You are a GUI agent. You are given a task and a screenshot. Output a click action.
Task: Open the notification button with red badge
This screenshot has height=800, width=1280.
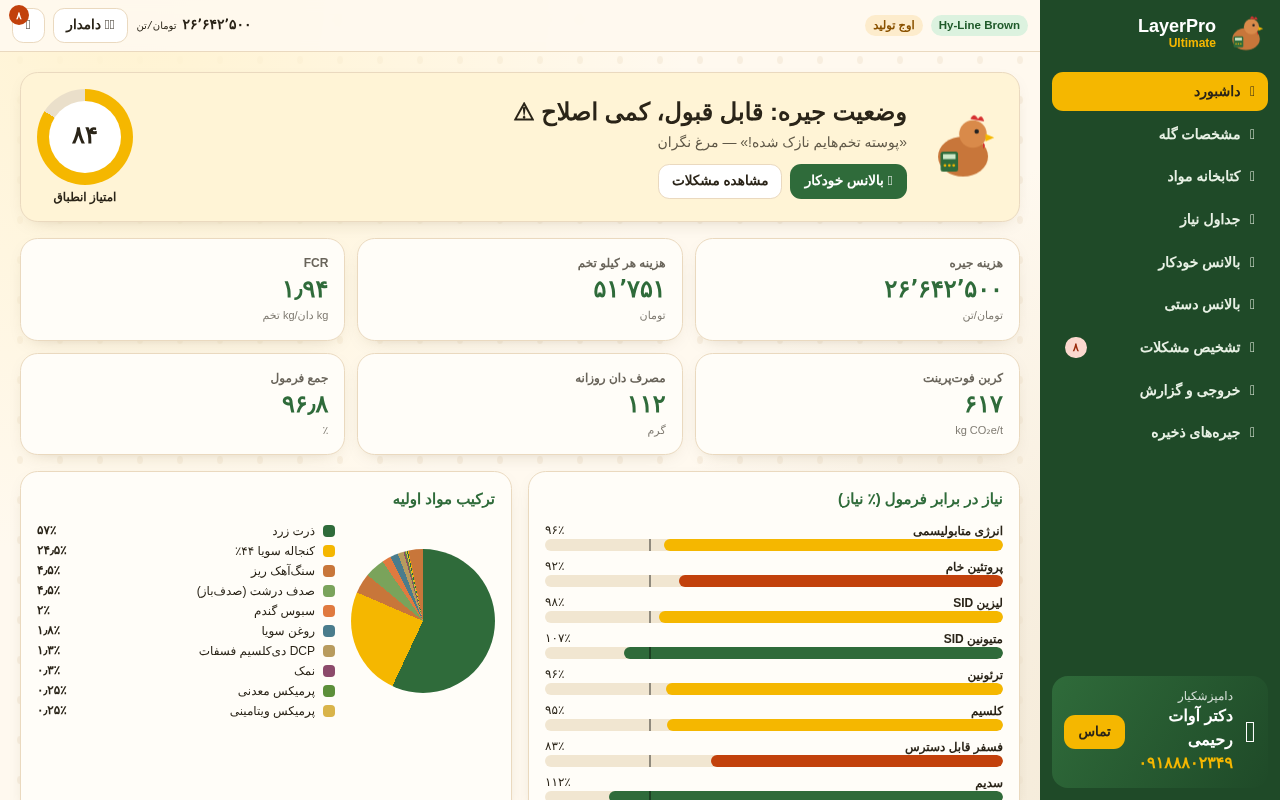[x=28, y=25]
